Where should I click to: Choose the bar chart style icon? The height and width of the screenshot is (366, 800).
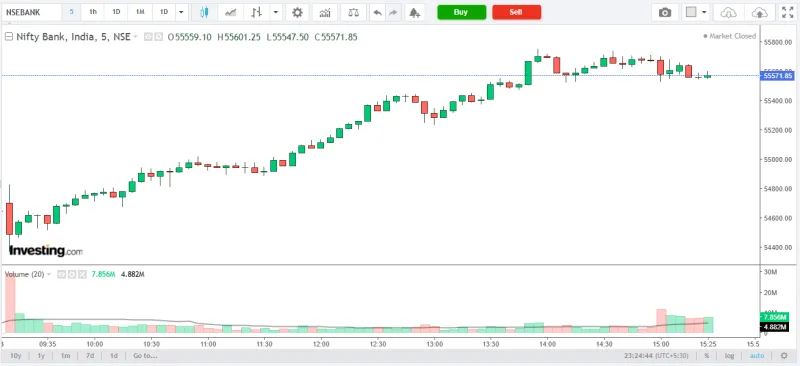pos(257,12)
